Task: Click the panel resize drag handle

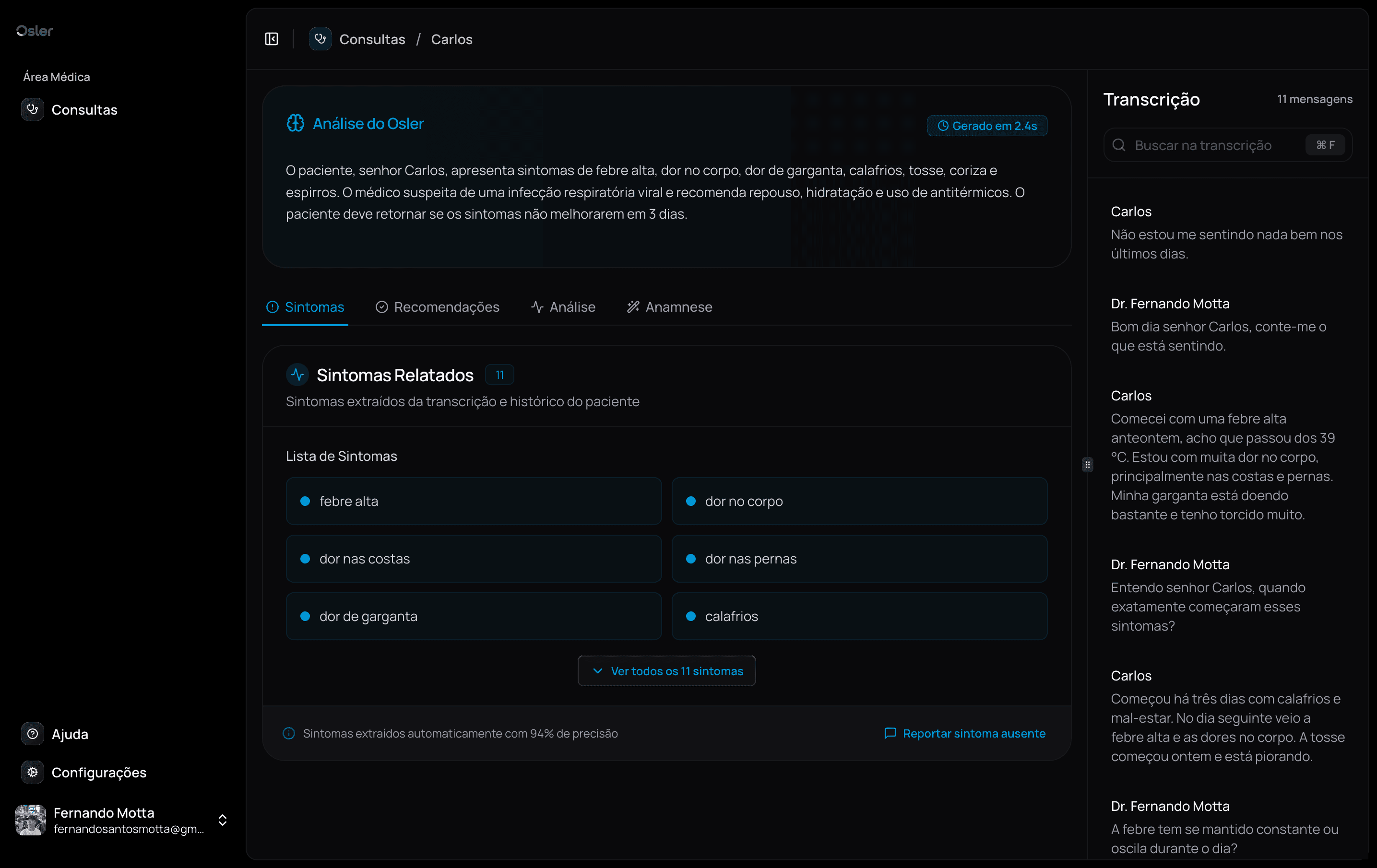Action: (1088, 465)
